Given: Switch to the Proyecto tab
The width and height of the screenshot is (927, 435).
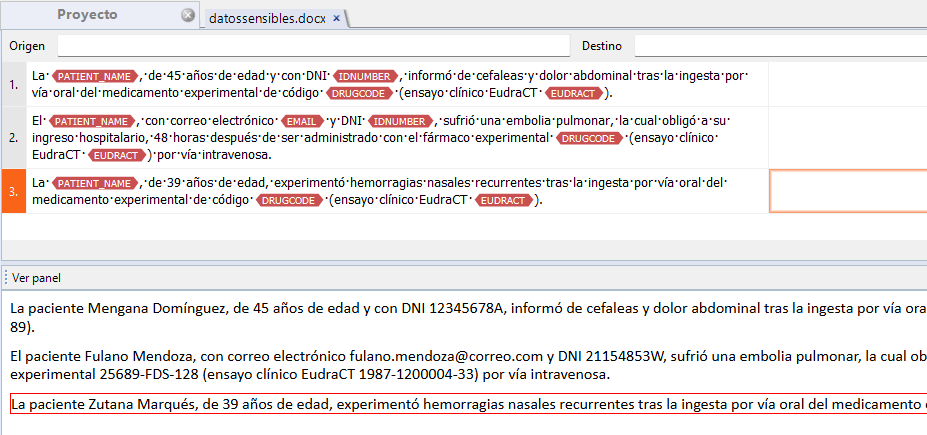Looking at the screenshot, I should point(87,15).
